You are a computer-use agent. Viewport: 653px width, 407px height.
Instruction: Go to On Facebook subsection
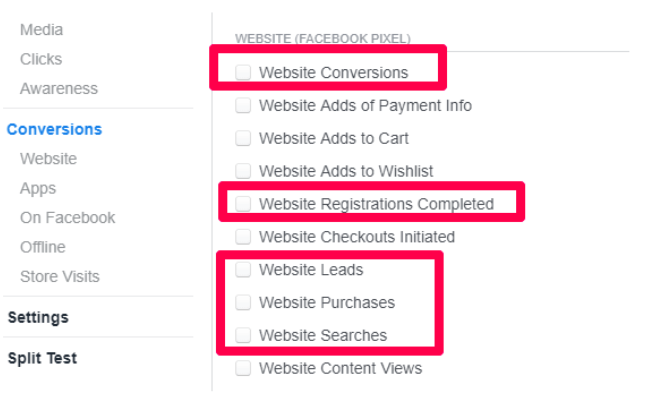[67, 217]
